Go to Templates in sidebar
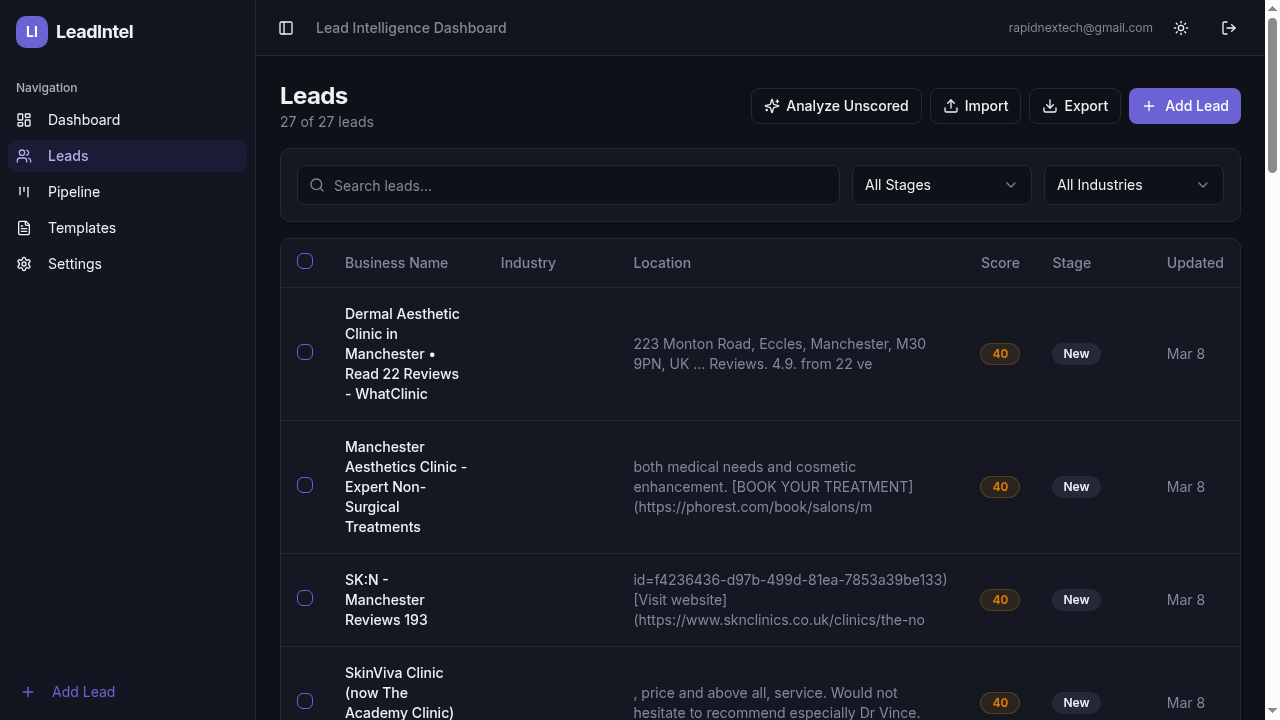Image resolution: width=1280 pixels, height=720 pixels. [127, 228]
